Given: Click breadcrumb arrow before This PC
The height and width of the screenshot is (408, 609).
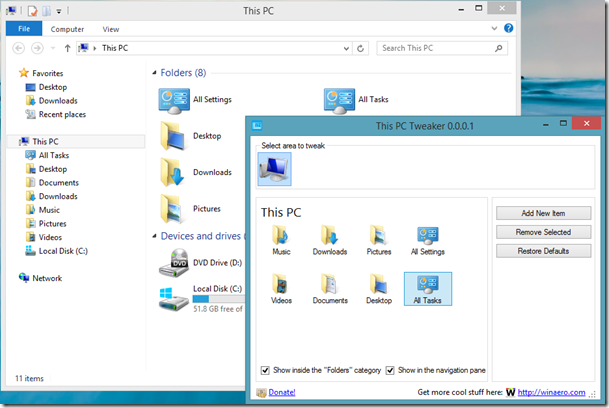Looking at the screenshot, I should 94,48.
